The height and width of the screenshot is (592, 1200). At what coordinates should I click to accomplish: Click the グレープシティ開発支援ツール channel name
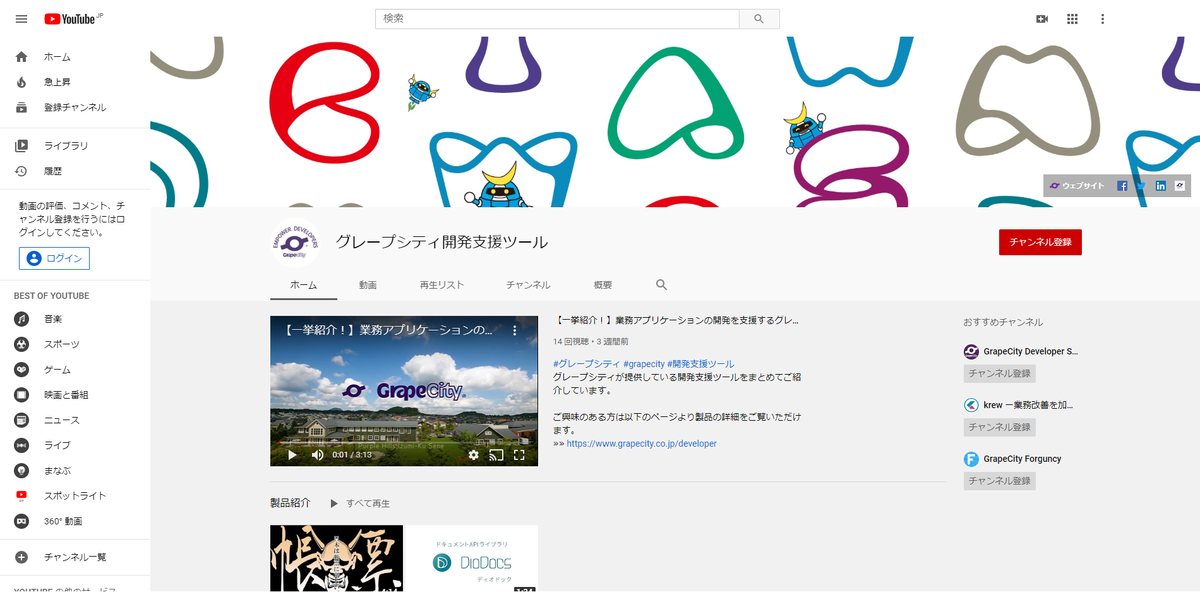pos(441,242)
